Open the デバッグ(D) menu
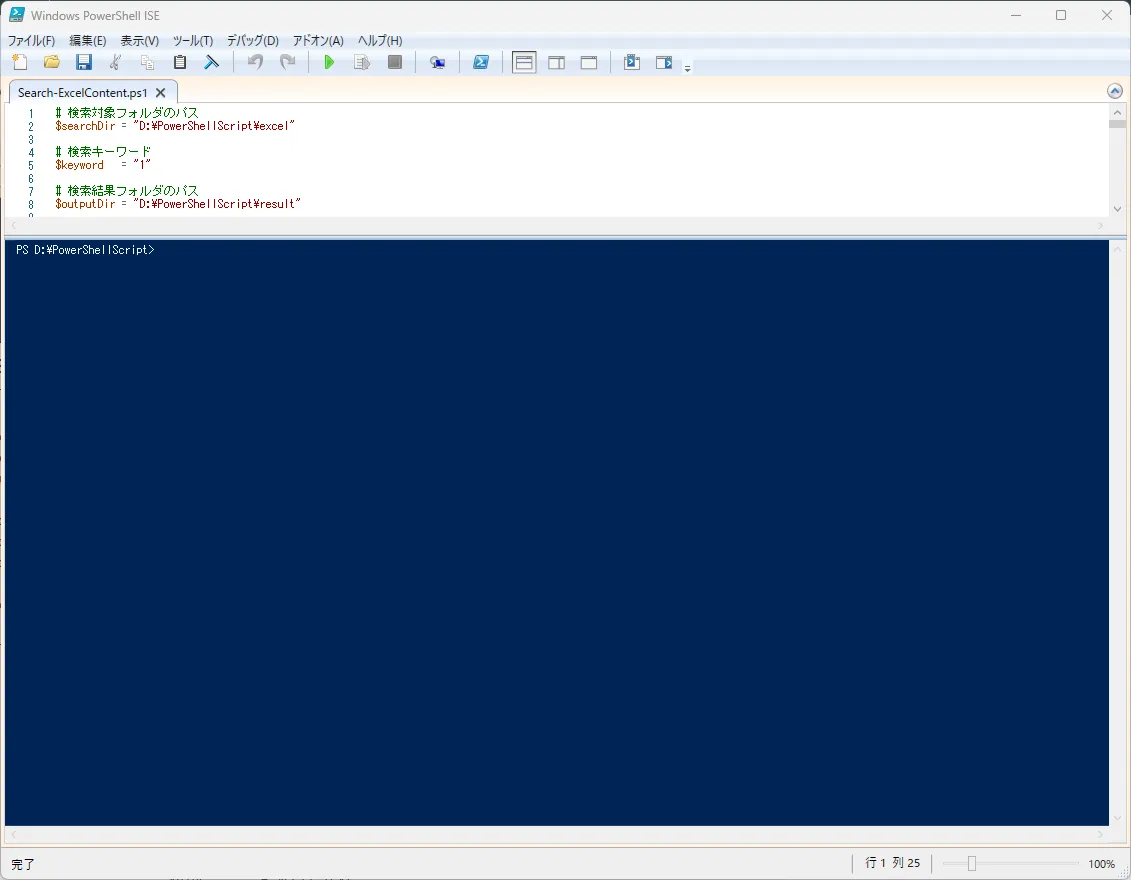Image resolution: width=1131 pixels, height=880 pixels. [x=252, y=40]
